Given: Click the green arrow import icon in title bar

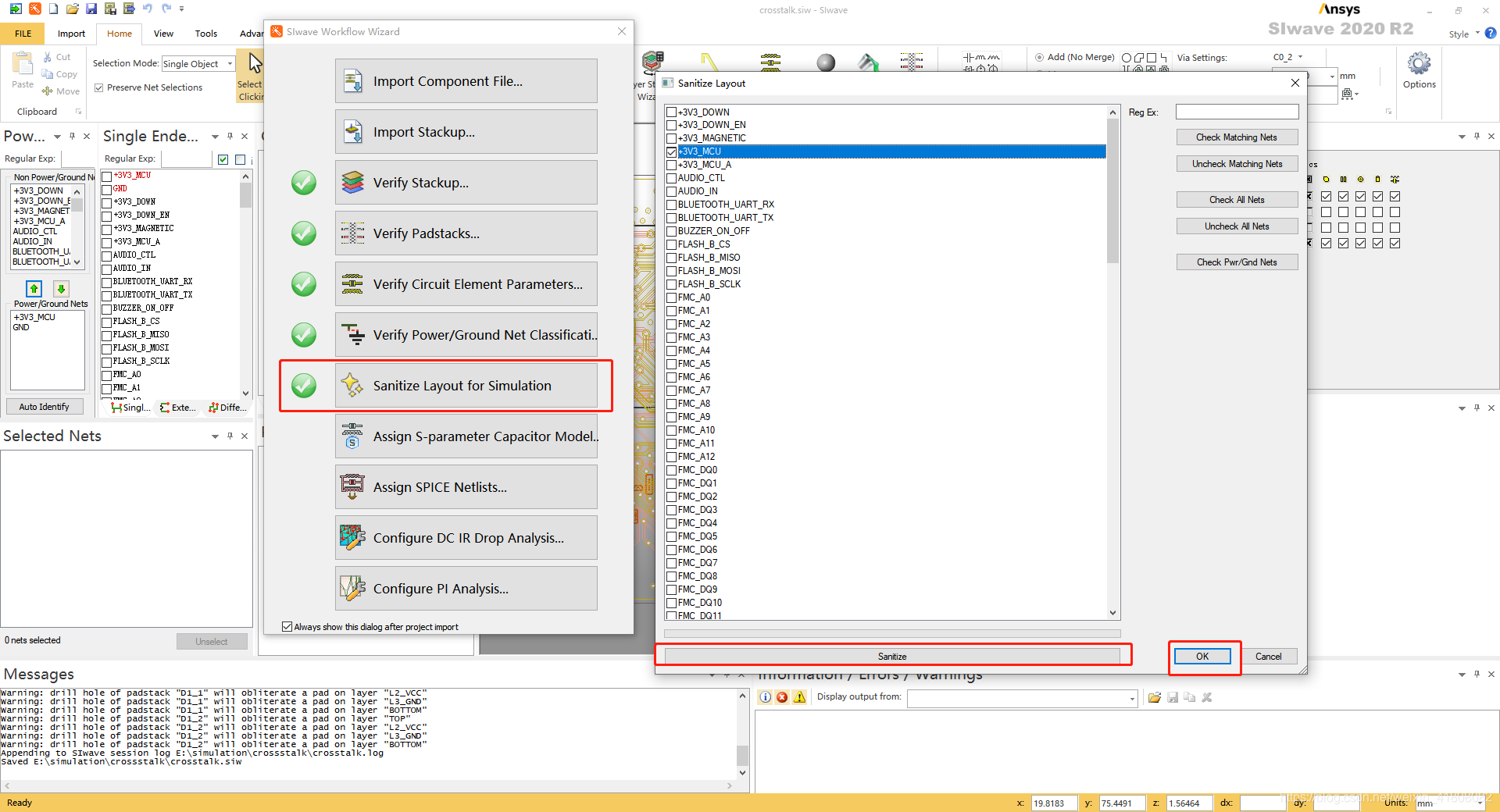Looking at the screenshot, I should click(16, 9).
